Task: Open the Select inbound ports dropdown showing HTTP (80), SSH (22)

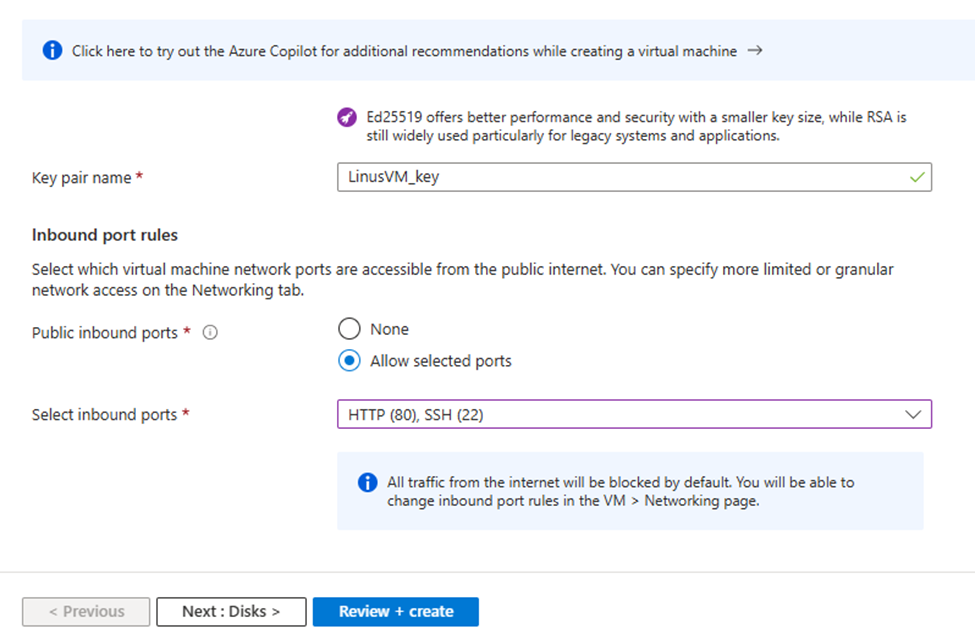Action: coord(620,414)
